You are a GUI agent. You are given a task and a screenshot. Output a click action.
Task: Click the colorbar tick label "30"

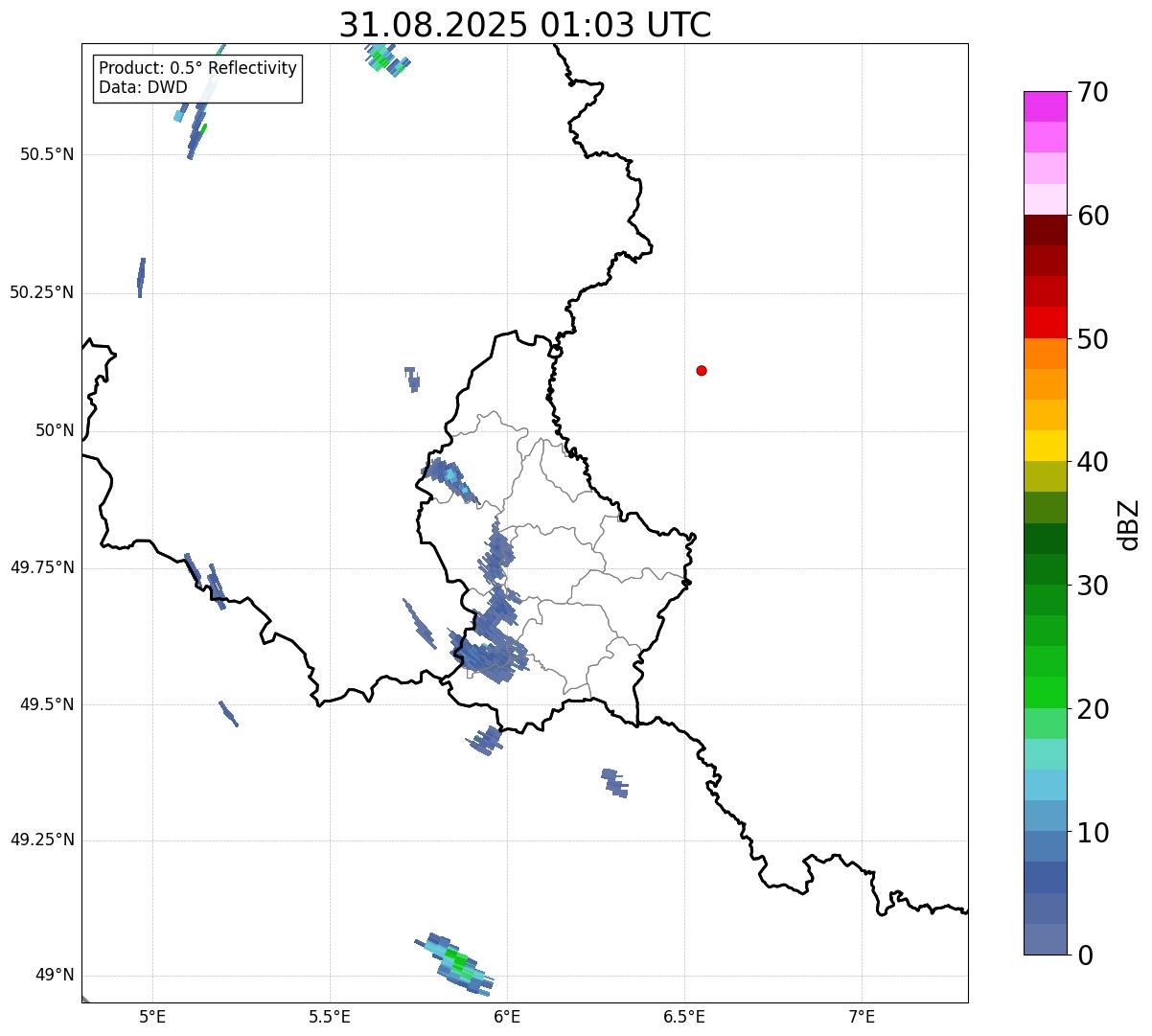(x=1093, y=586)
